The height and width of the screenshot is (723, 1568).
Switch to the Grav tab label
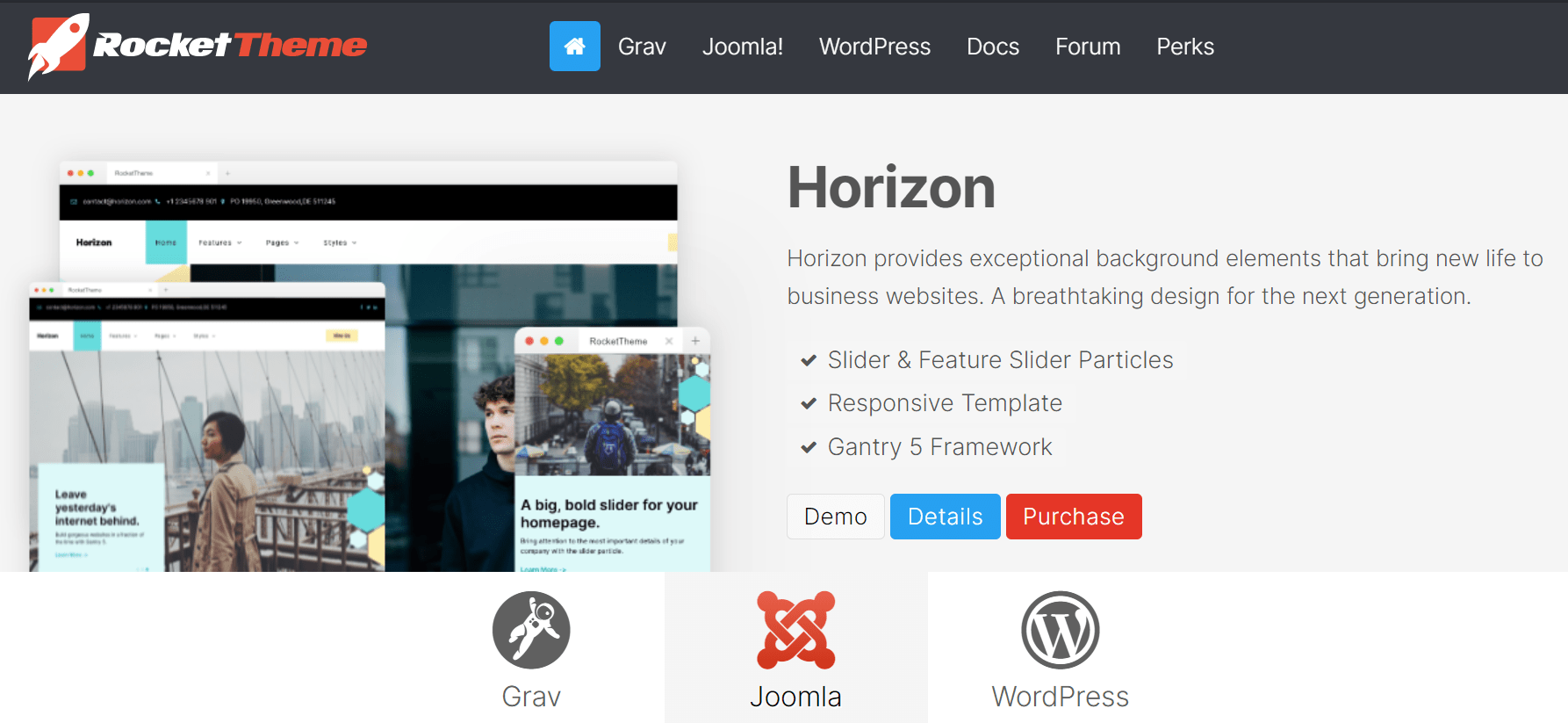coord(531,697)
